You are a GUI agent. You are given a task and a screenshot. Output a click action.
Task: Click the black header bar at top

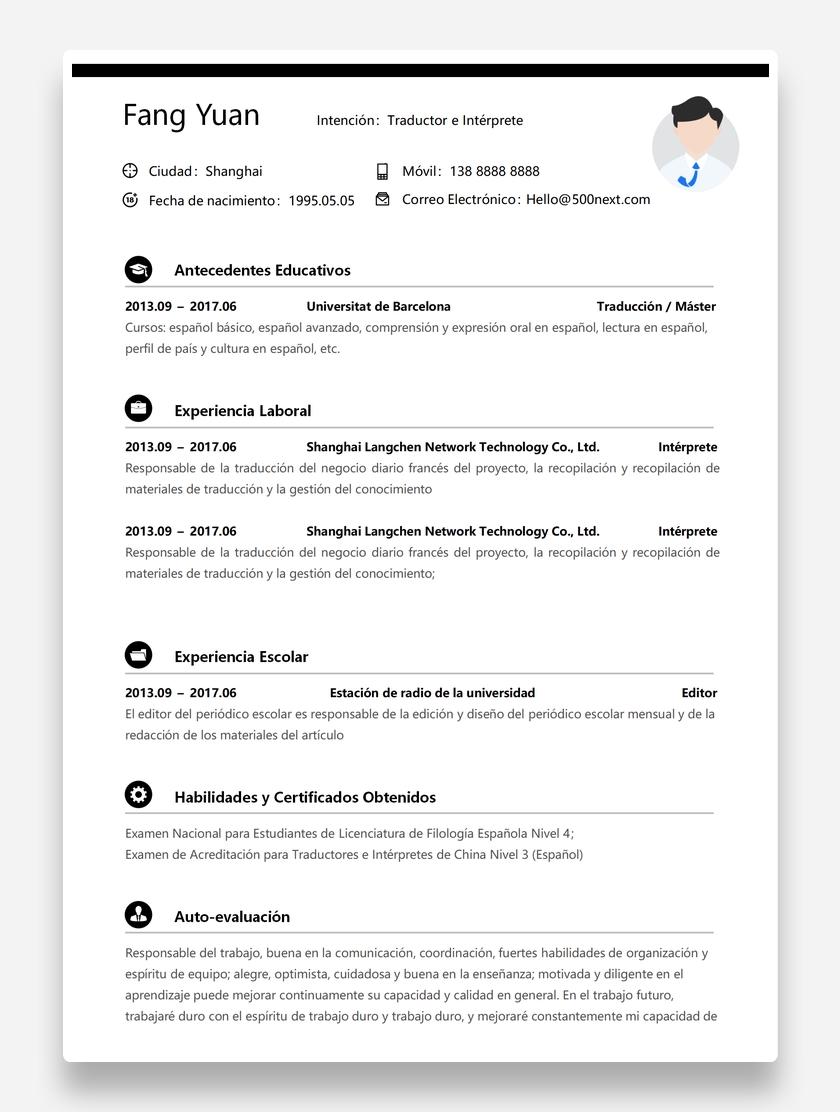click(420, 70)
